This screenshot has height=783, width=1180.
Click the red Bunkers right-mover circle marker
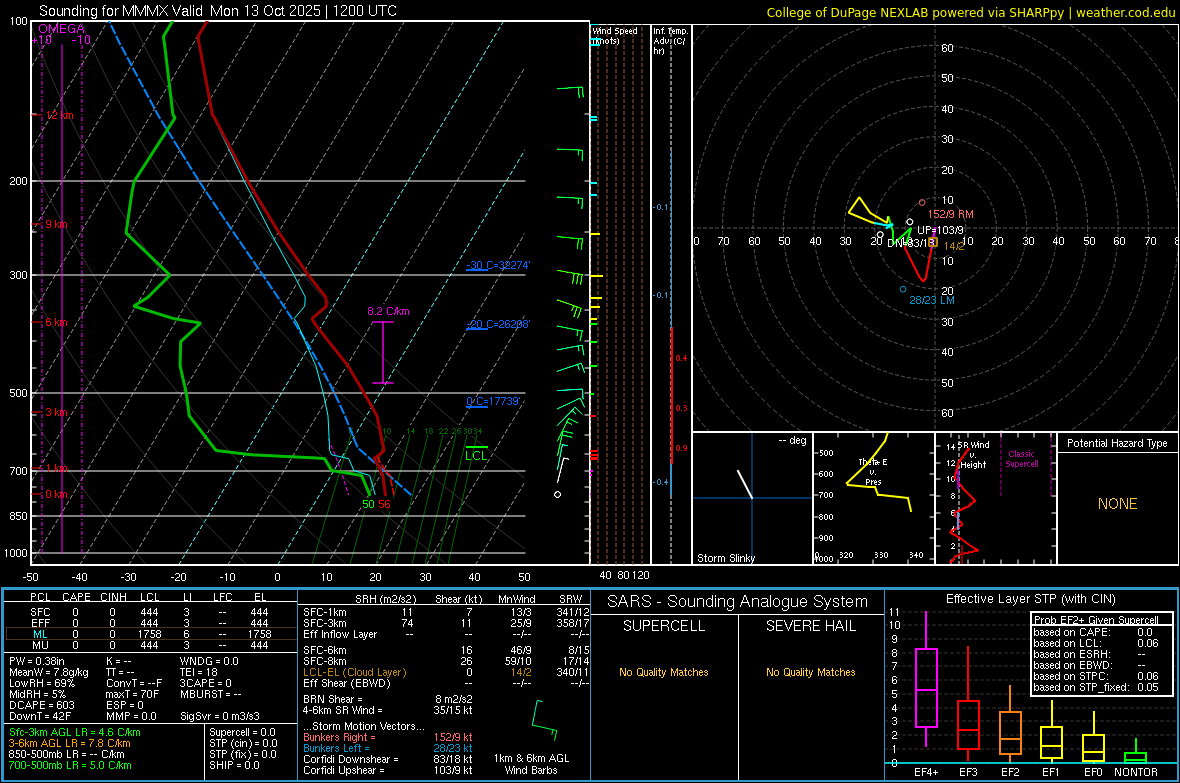(923, 203)
